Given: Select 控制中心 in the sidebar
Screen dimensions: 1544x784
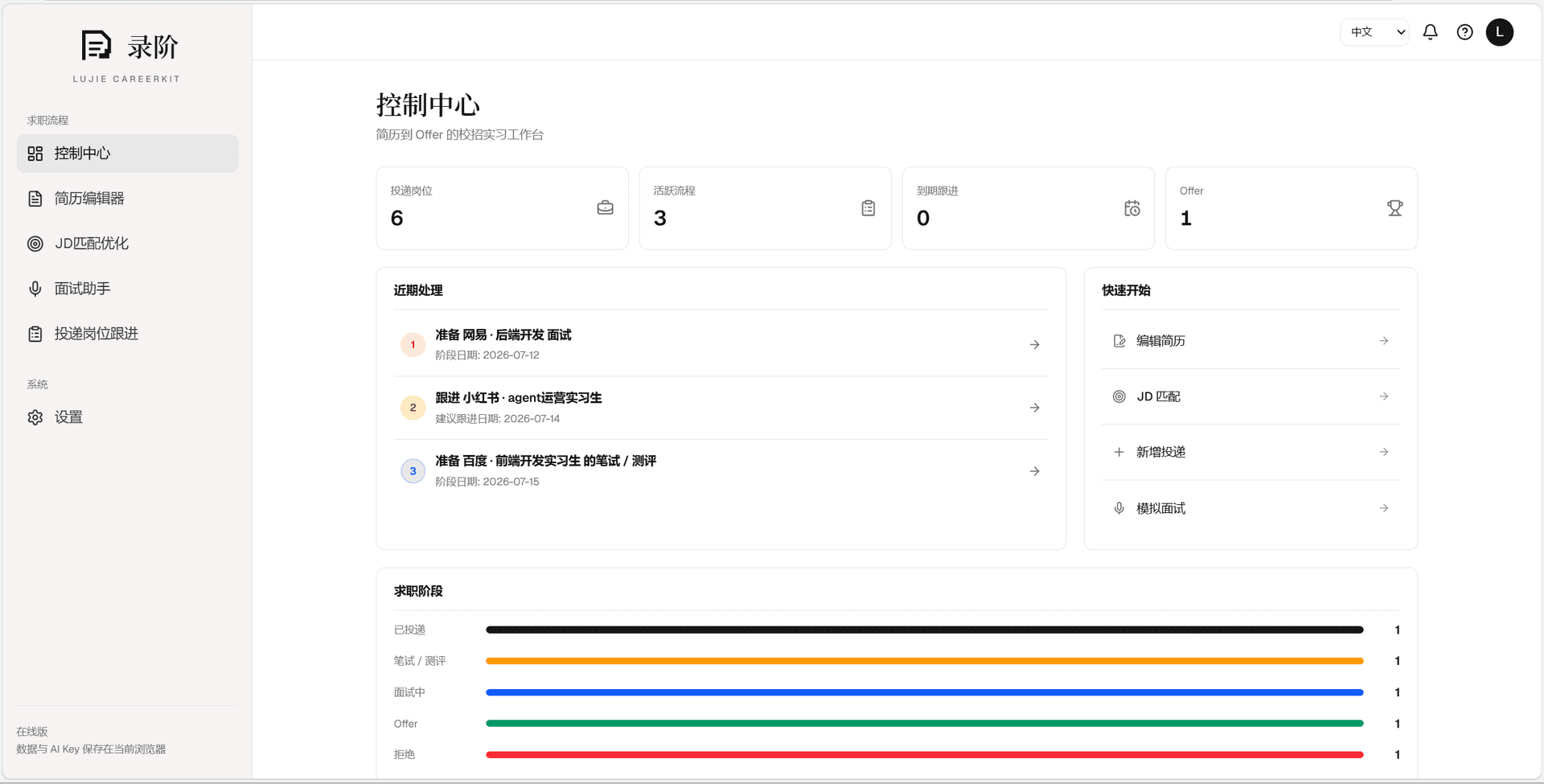Looking at the screenshot, I should coord(127,154).
